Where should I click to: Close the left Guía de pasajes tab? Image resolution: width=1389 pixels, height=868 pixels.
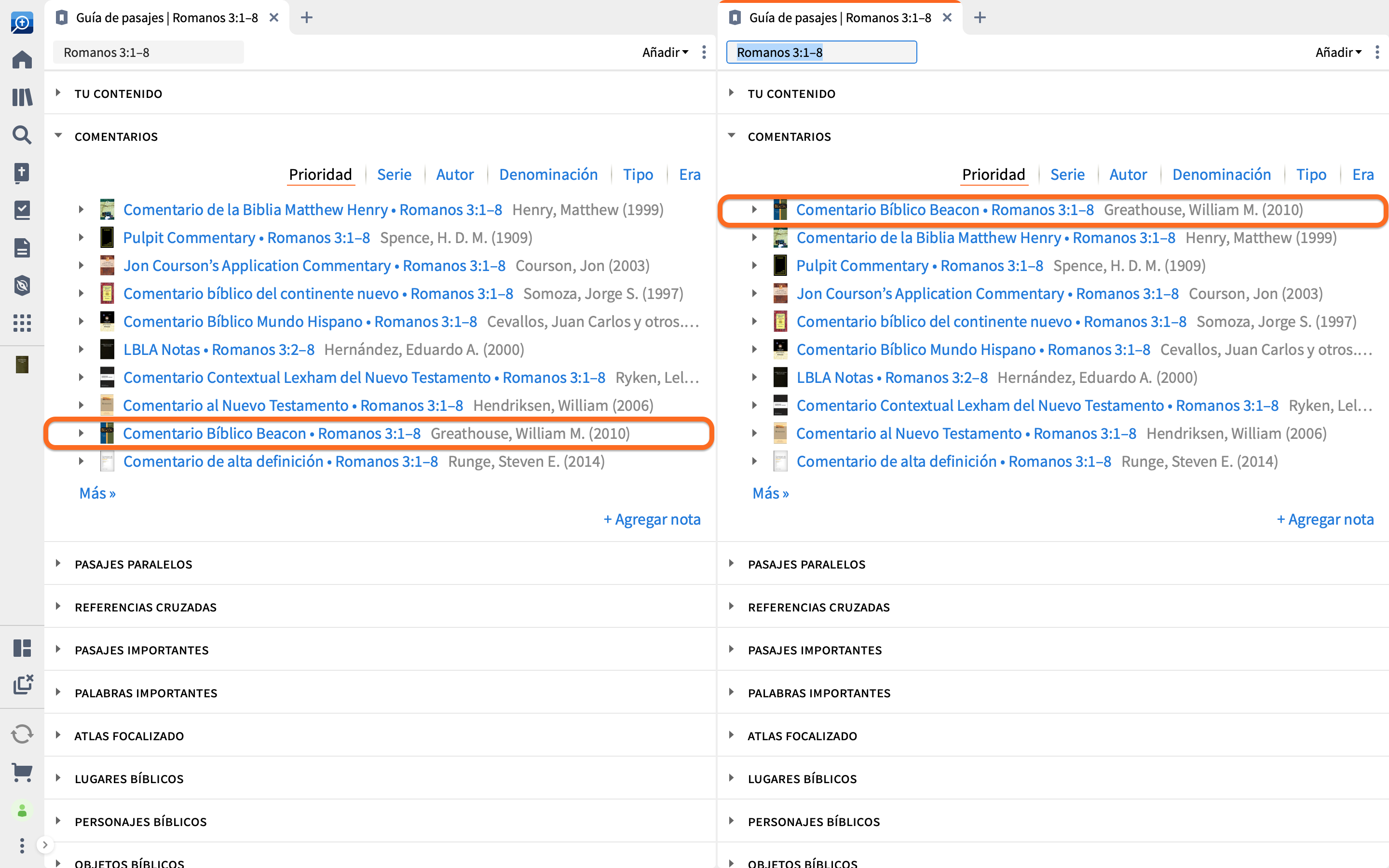click(x=274, y=18)
